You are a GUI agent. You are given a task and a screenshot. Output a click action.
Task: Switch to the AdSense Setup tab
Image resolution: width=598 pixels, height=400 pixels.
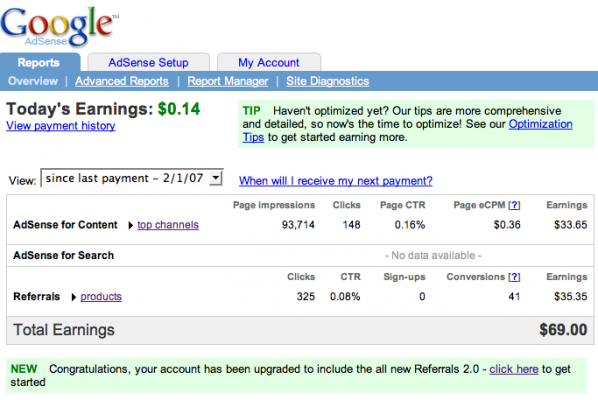click(x=148, y=63)
